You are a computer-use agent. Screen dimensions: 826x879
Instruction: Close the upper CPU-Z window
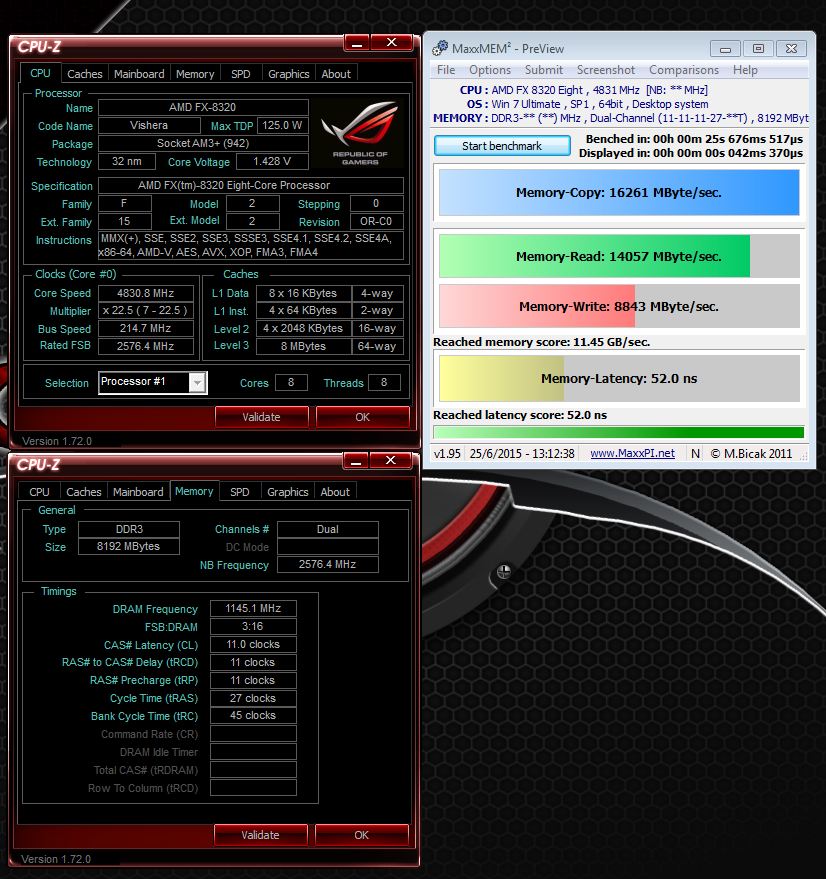[392, 43]
